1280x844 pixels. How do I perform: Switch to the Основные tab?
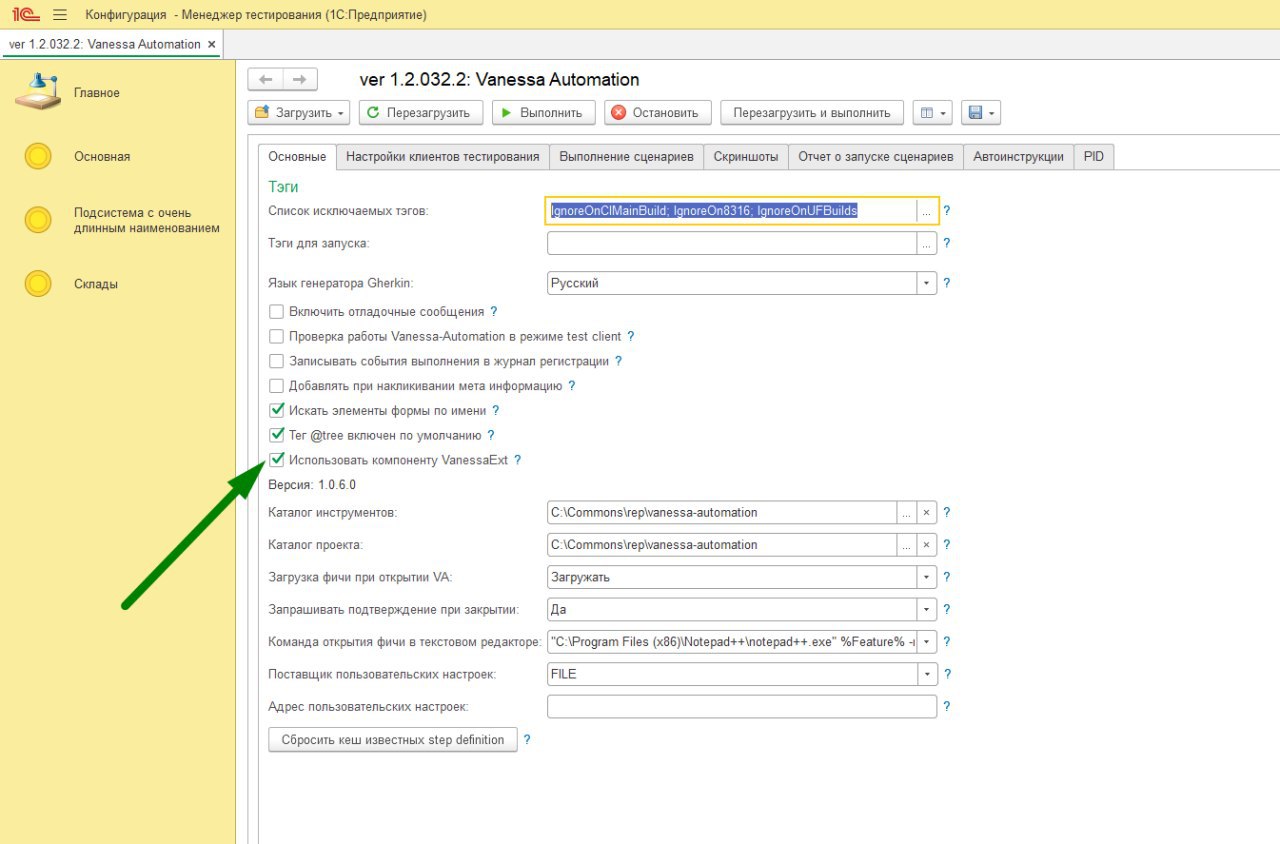point(297,157)
